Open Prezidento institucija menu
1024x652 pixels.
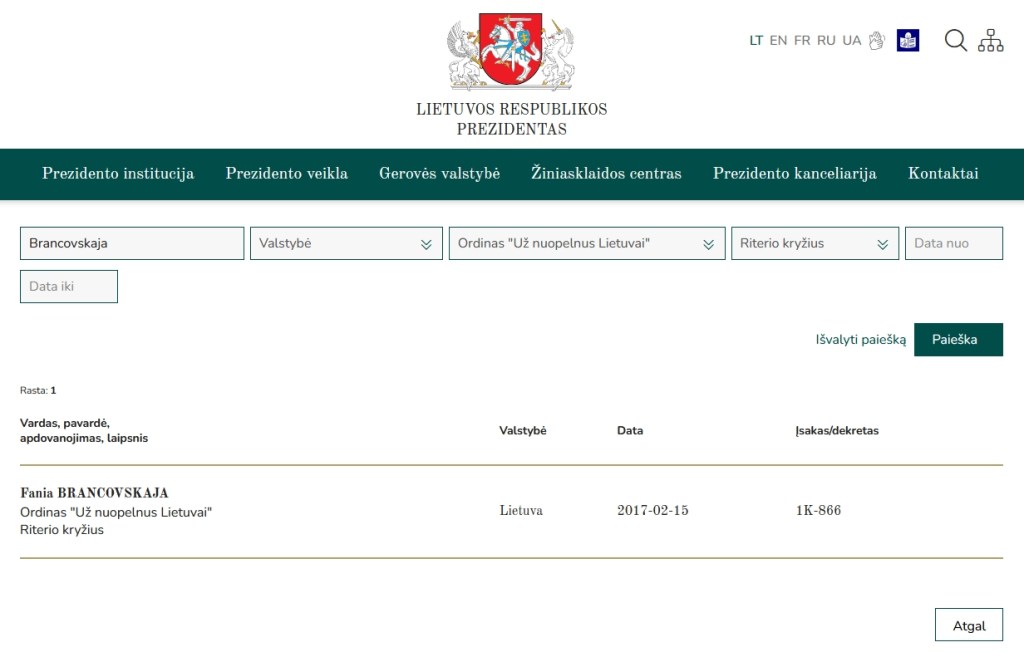118,174
